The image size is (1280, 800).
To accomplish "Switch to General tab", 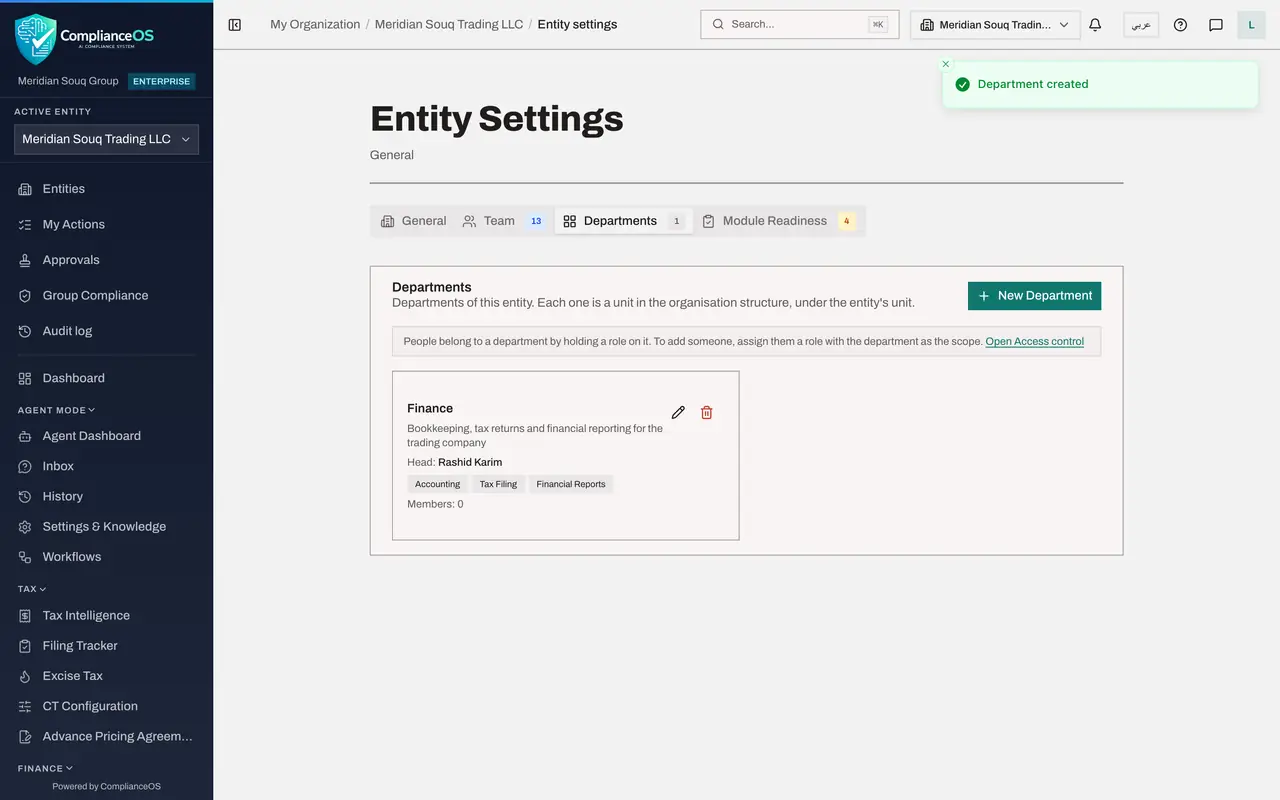I will click(413, 221).
